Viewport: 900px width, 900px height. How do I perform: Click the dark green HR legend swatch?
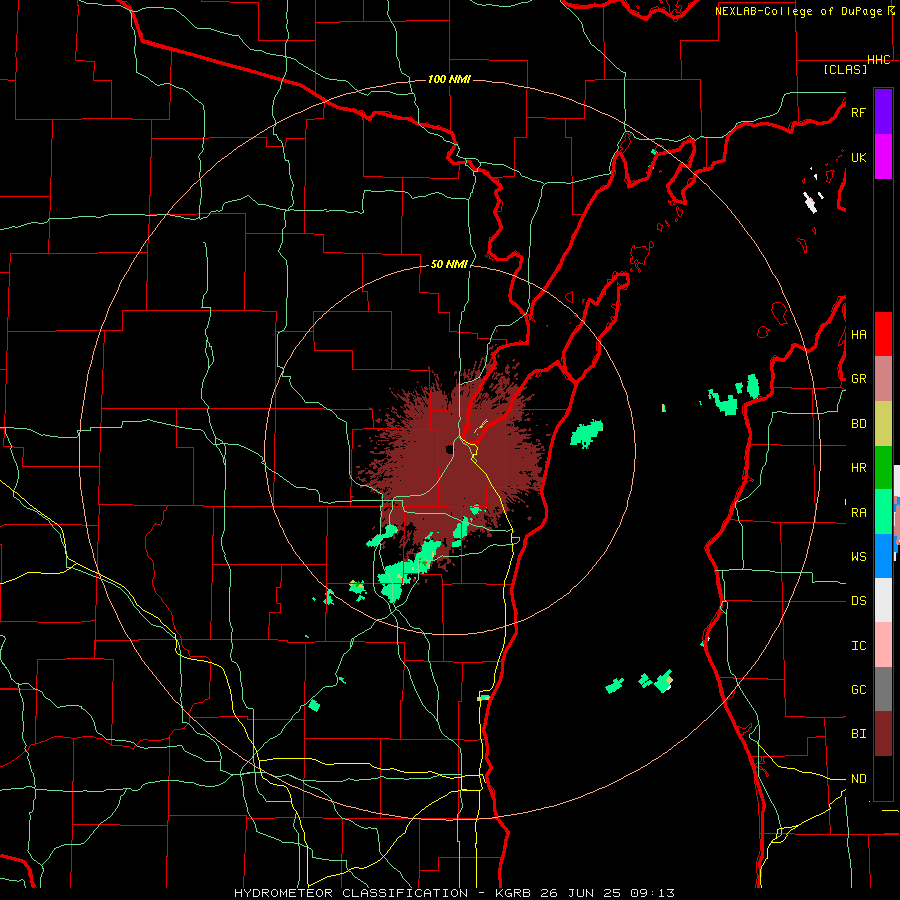(x=883, y=468)
